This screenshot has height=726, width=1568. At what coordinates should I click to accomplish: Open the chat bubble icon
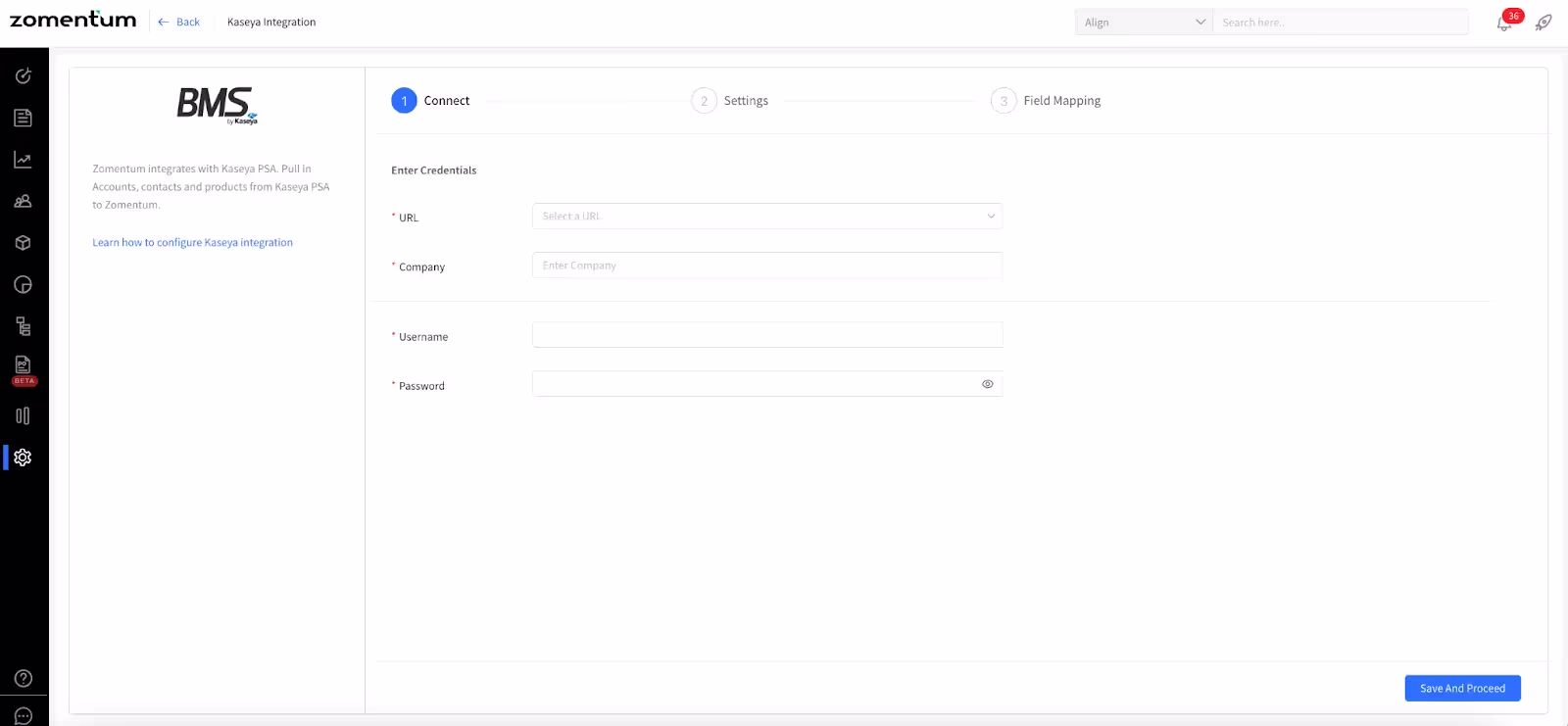coord(24,716)
